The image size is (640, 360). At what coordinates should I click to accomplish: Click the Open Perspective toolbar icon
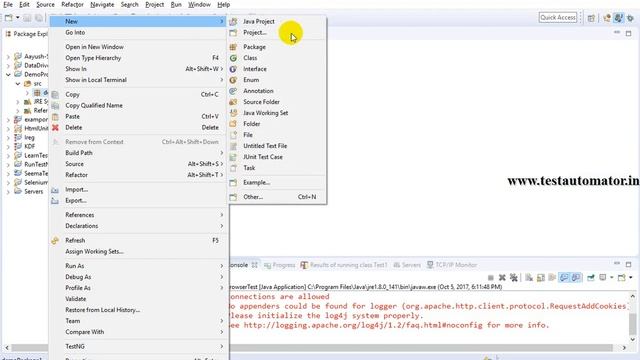pos(591,18)
